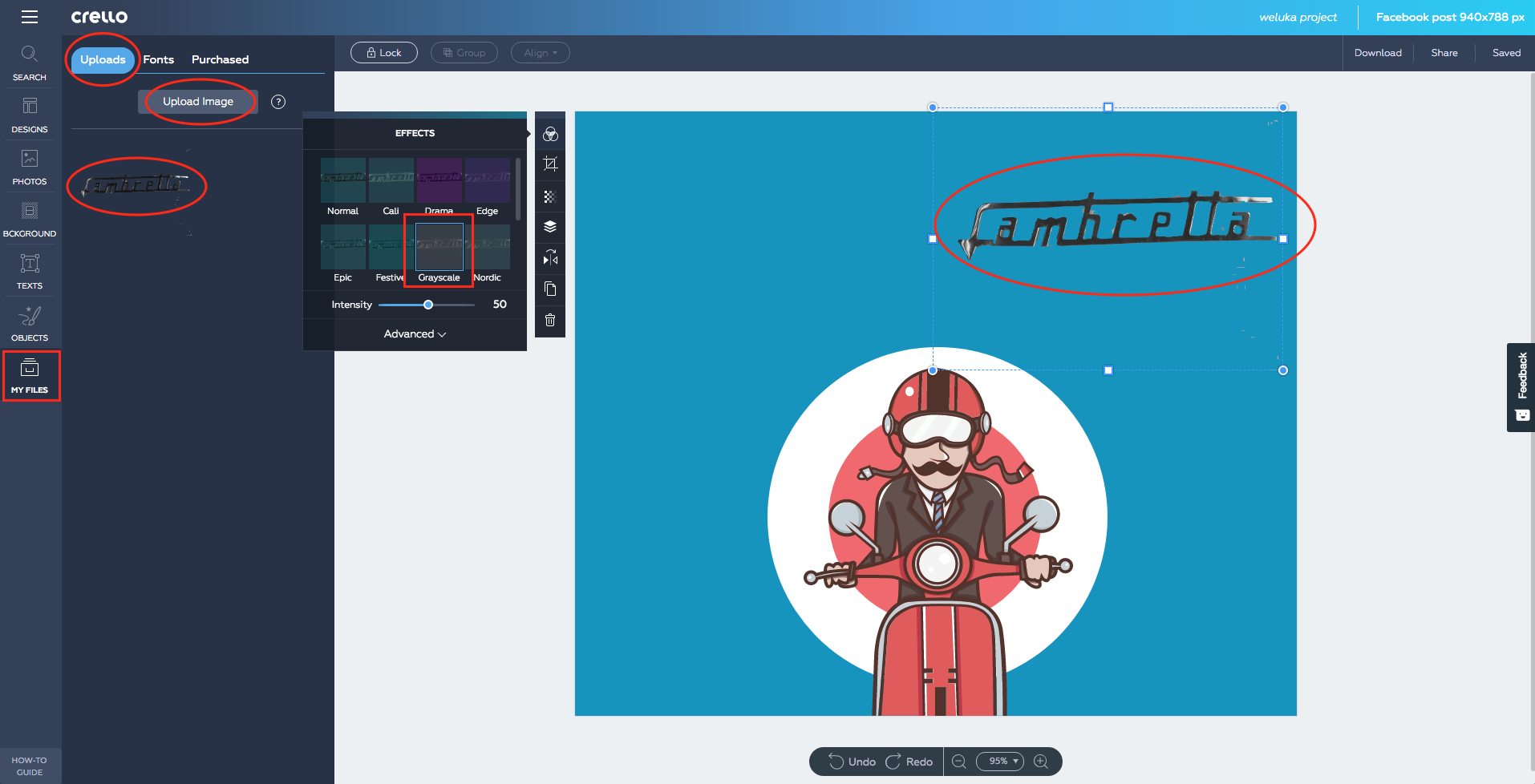
Task: Apply the Normal effect
Action: pyautogui.click(x=343, y=187)
